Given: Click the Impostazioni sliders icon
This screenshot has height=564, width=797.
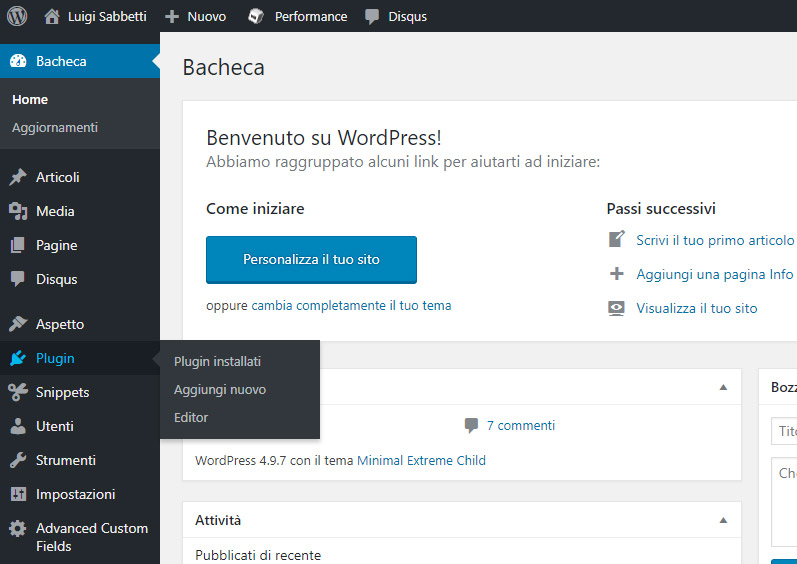Looking at the screenshot, I should [18, 494].
